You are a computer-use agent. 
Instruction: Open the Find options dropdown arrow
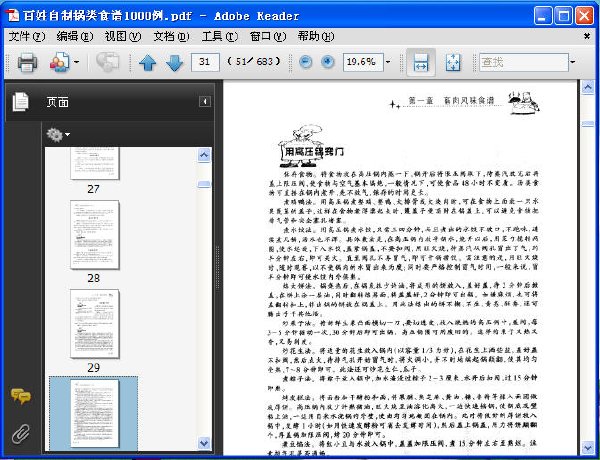click(x=573, y=62)
